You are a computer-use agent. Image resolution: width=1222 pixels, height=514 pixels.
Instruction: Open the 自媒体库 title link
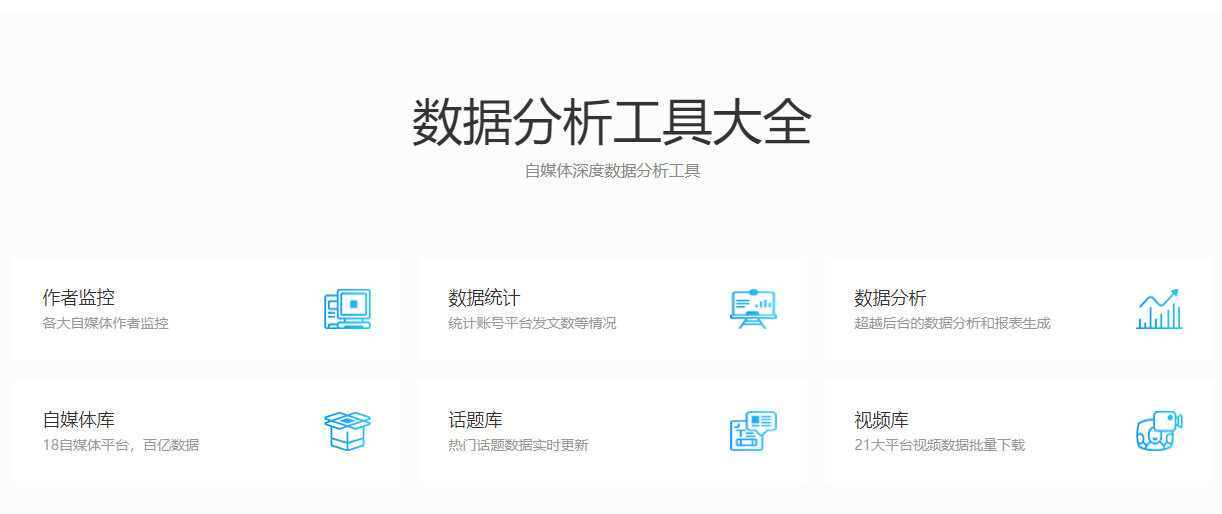pyautogui.click(x=78, y=420)
